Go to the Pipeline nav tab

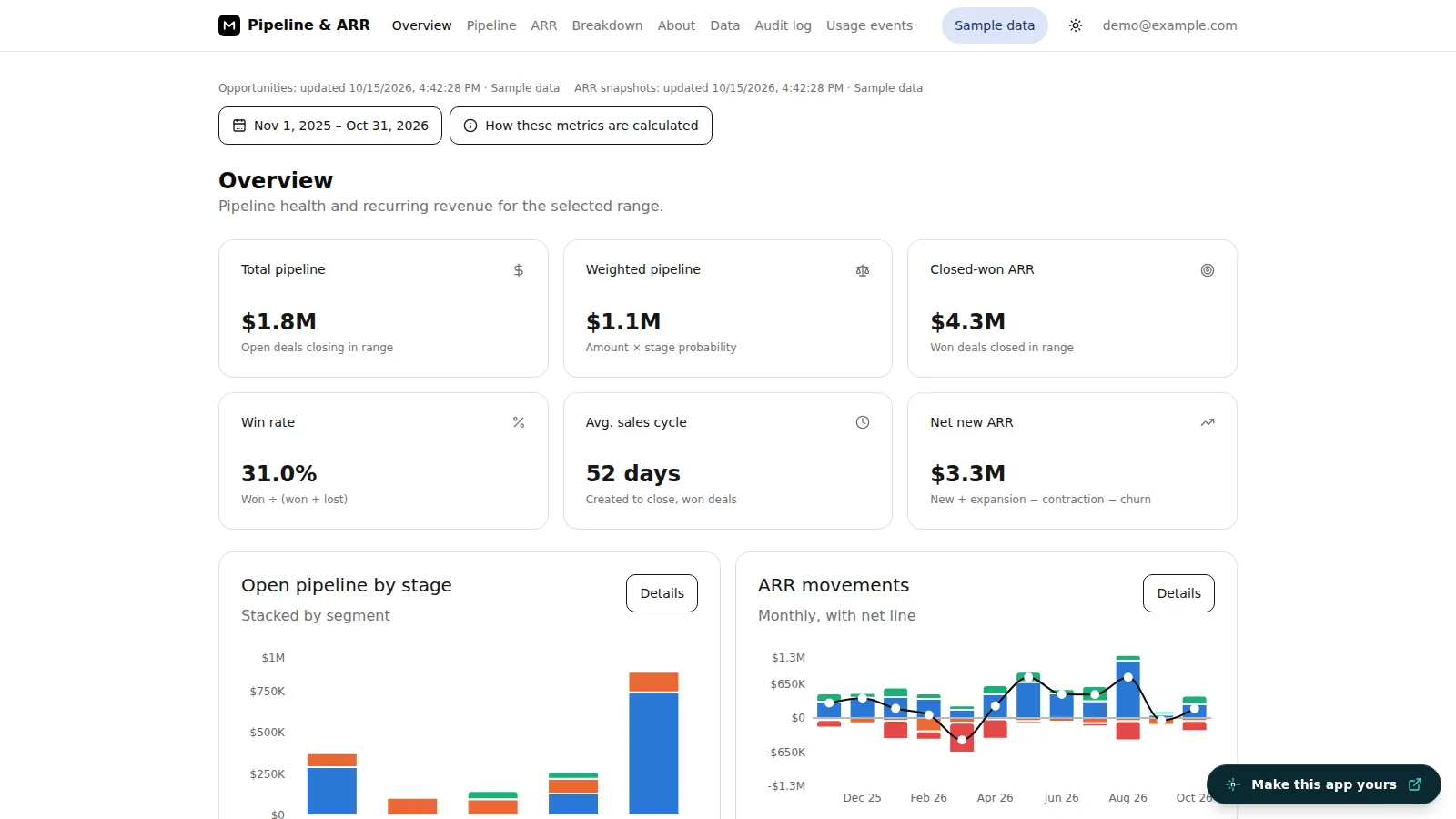pos(491,25)
